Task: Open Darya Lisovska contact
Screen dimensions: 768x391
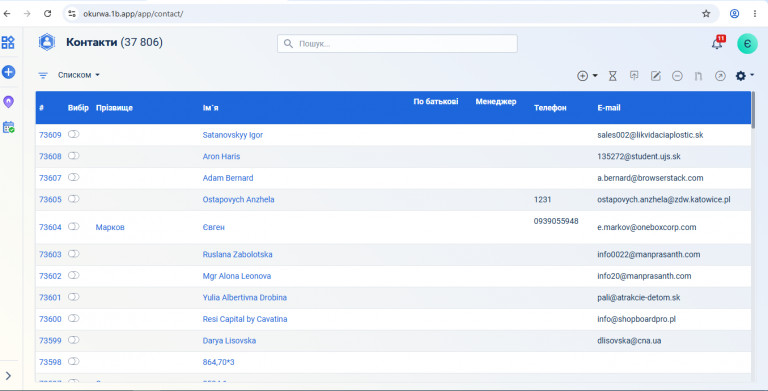Action: point(229,341)
